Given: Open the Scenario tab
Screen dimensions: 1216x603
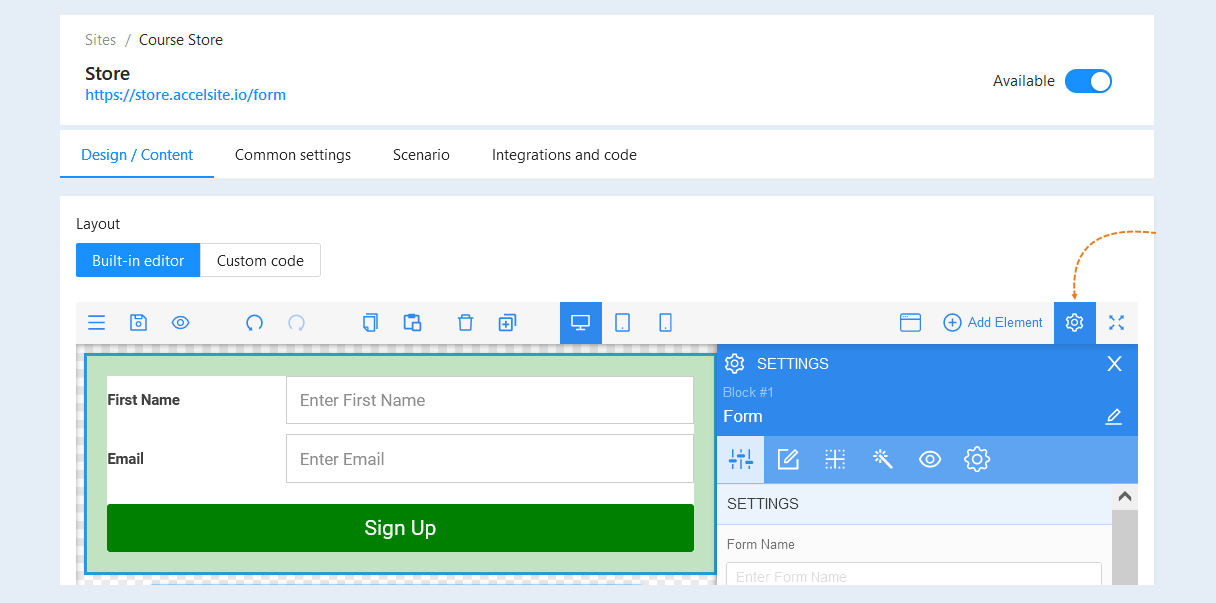Looking at the screenshot, I should pos(421,155).
